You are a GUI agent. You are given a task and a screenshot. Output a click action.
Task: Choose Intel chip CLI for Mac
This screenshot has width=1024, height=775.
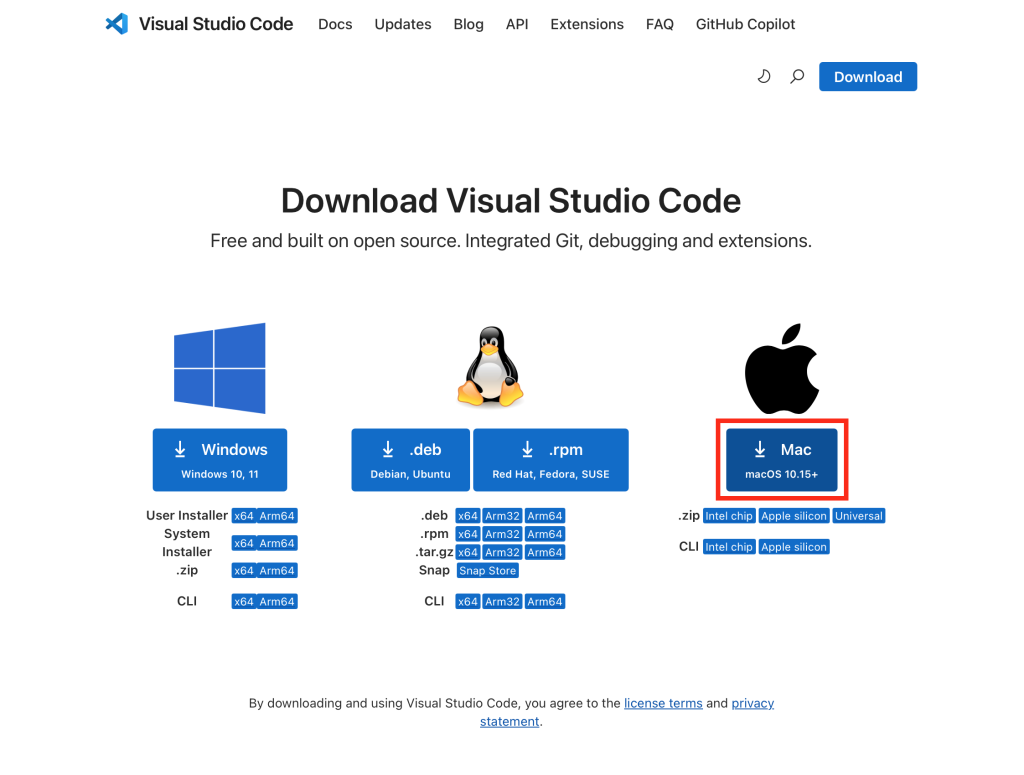coord(728,547)
